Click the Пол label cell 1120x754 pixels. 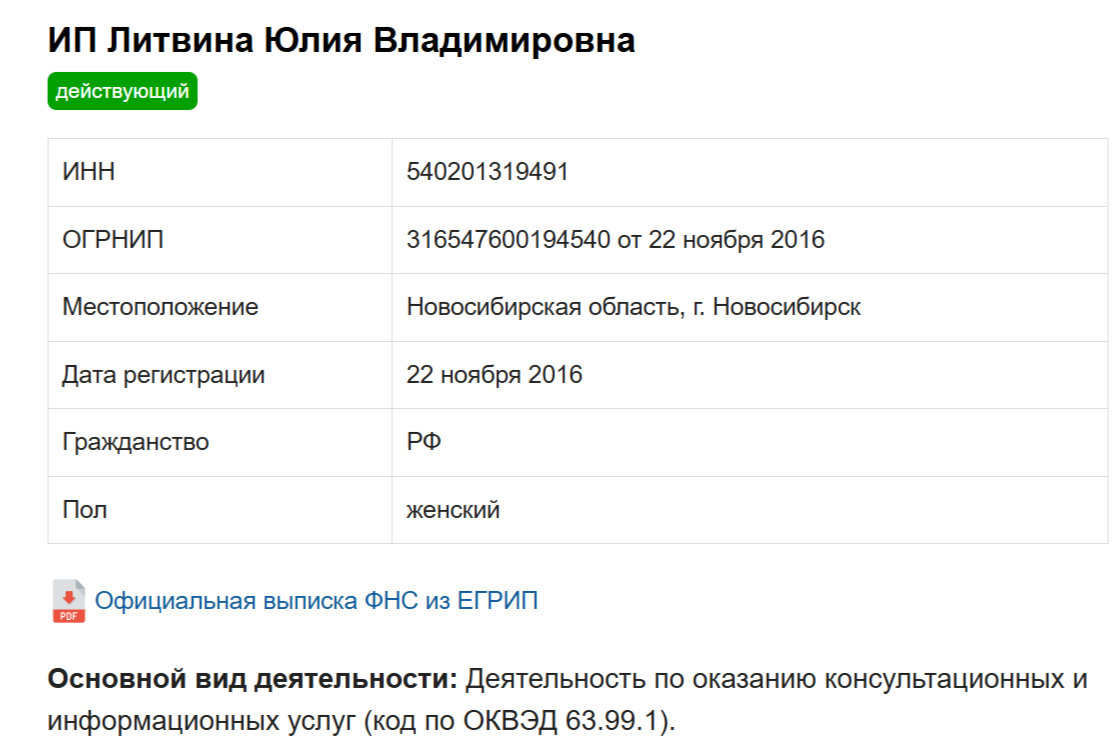point(85,510)
